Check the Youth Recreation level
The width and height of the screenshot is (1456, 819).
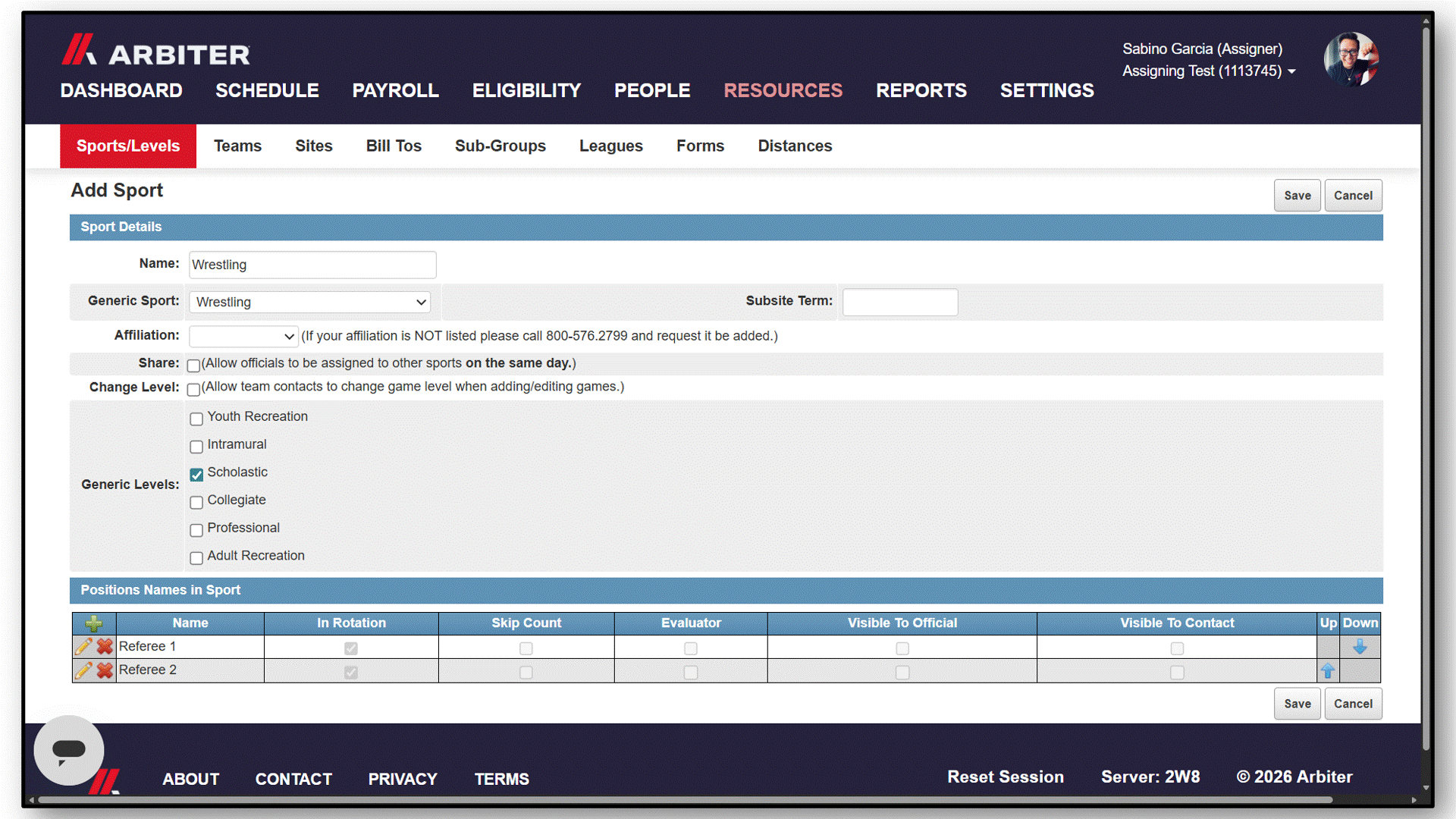tap(196, 419)
